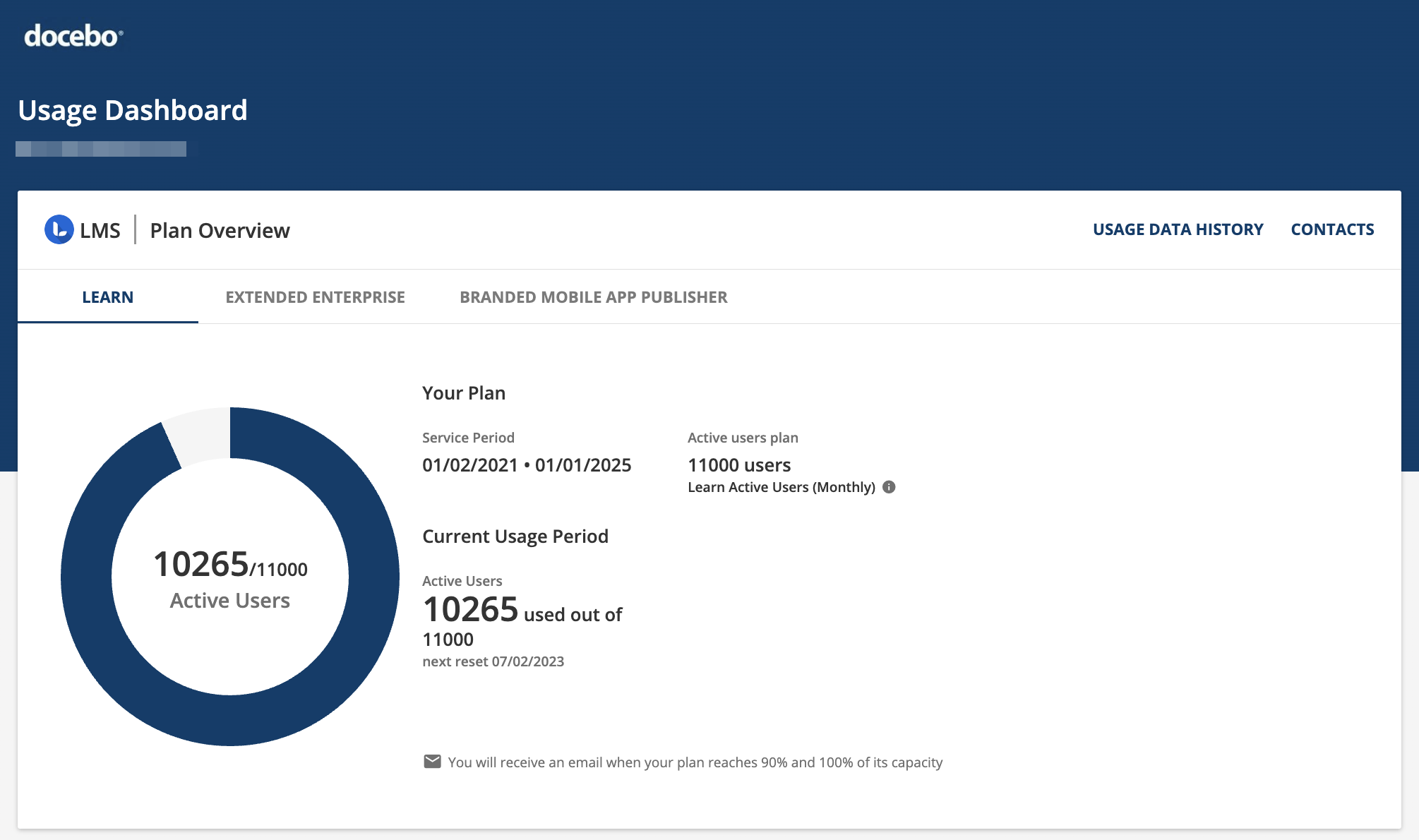Open the Branded Mobile App Publisher tab

point(593,296)
